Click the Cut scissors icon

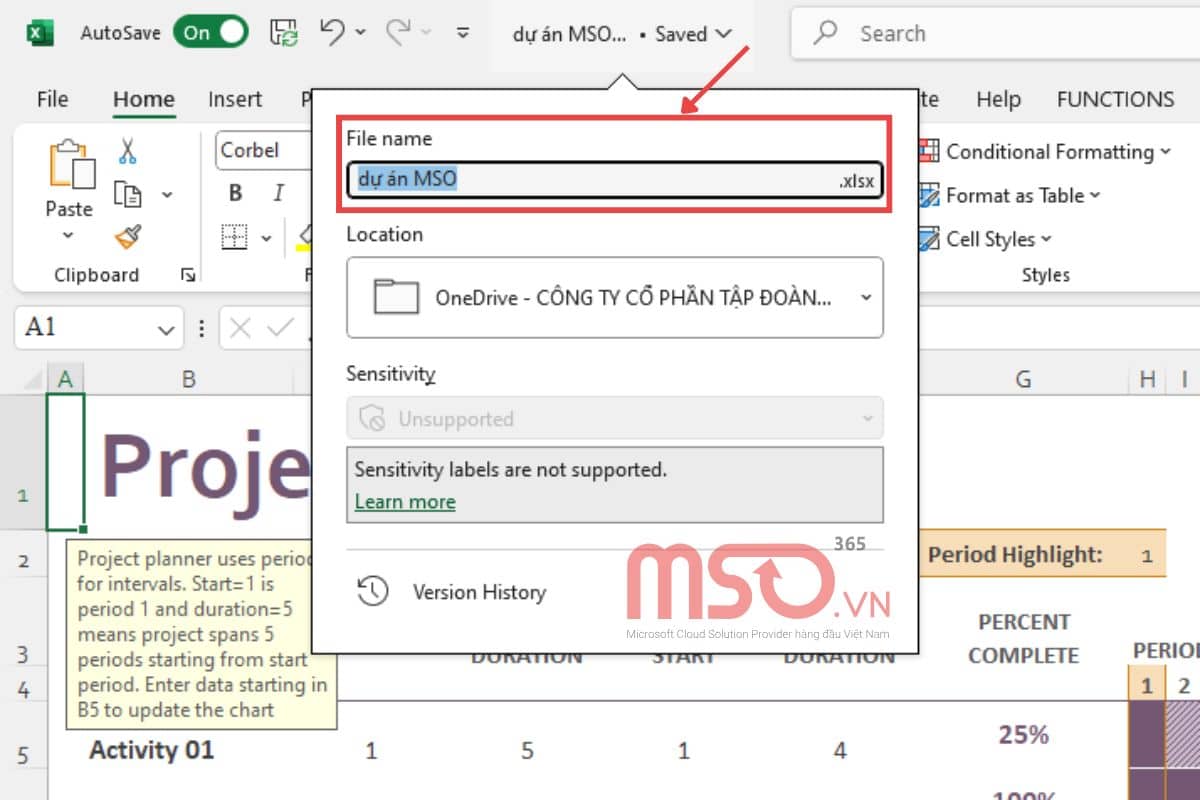coord(127,151)
